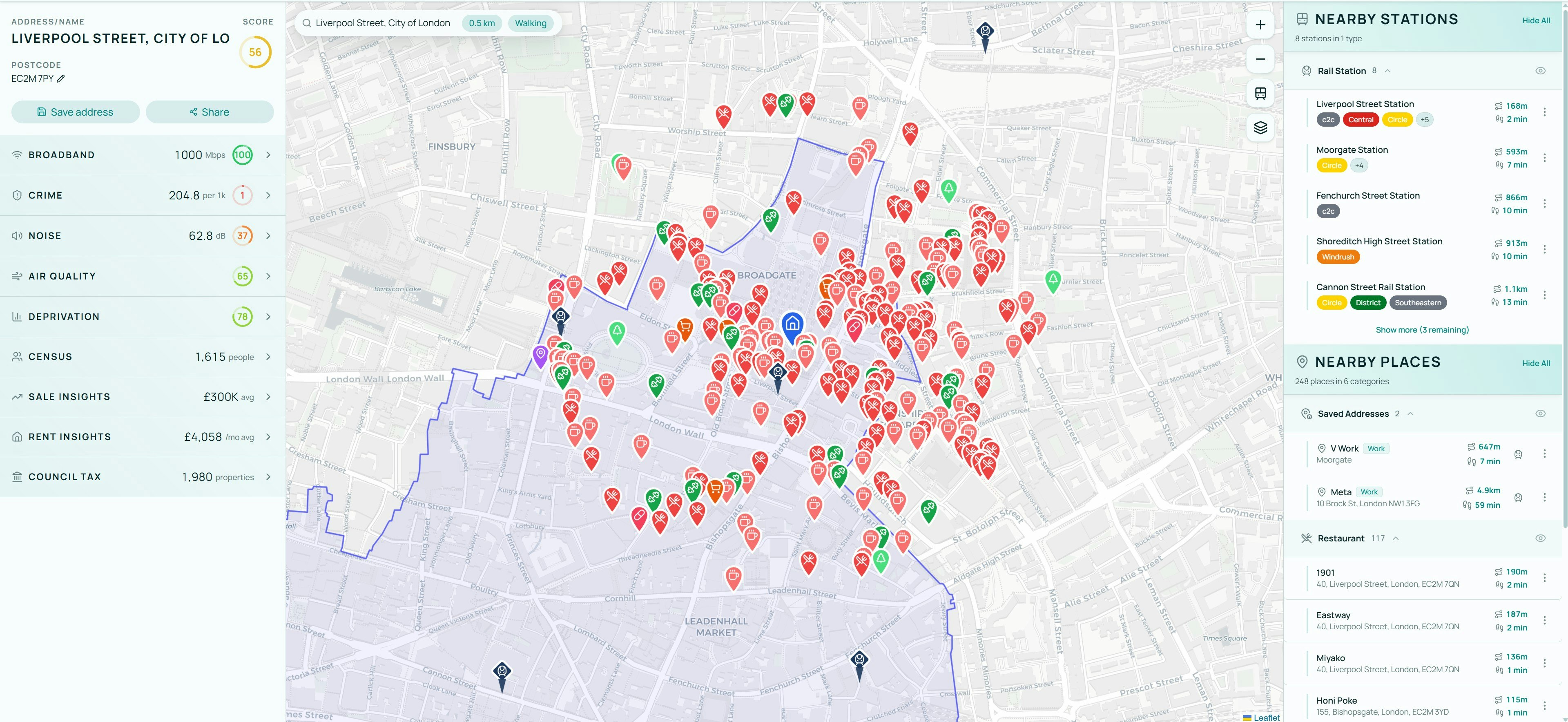The height and width of the screenshot is (722, 1568).
Task: Open options menu for 1901 restaurant
Action: tap(1544, 578)
